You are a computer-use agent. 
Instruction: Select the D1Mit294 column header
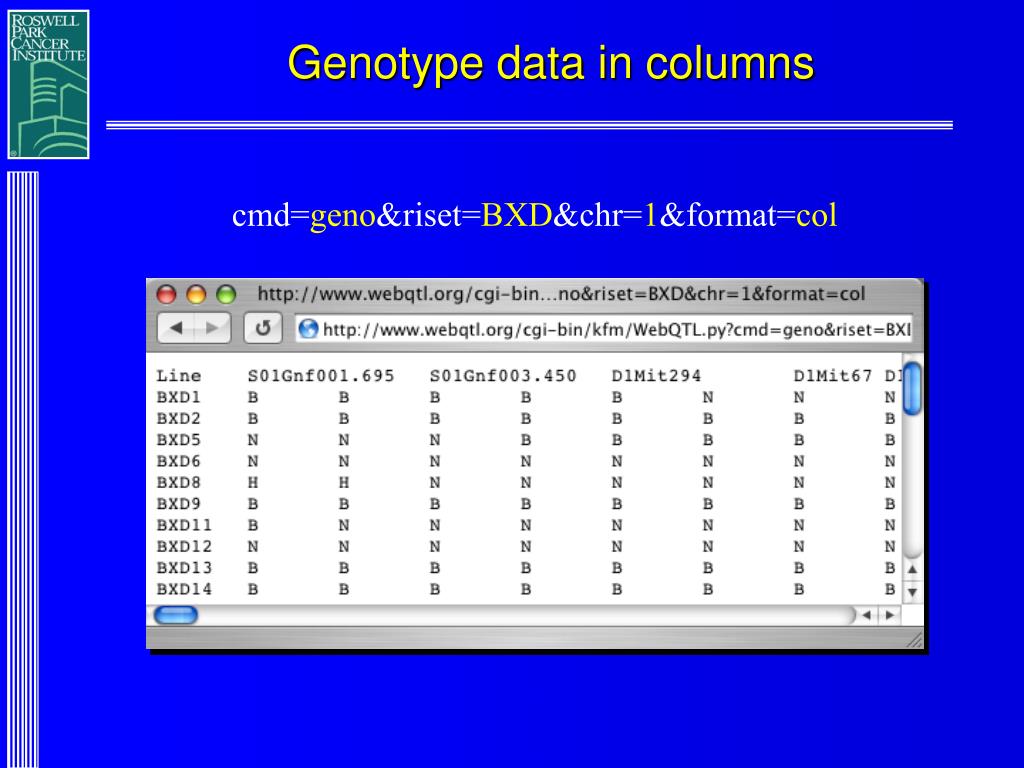(x=656, y=376)
